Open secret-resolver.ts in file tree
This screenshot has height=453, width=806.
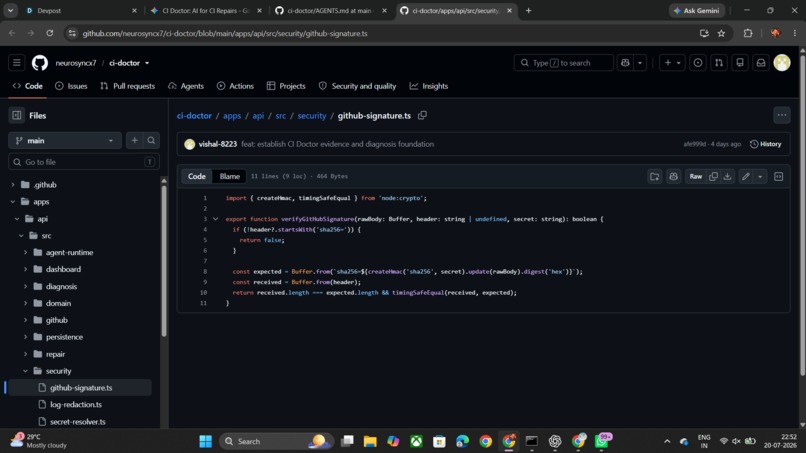point(78,422)
